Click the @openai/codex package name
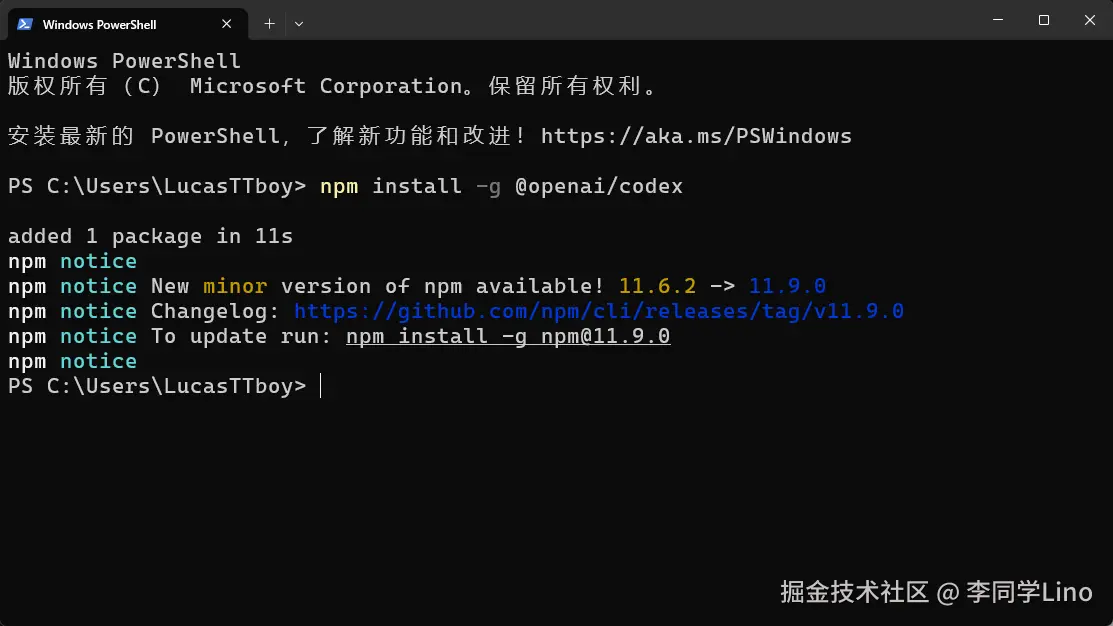This screenshot has height=626, width=1113. coord(598,186)
